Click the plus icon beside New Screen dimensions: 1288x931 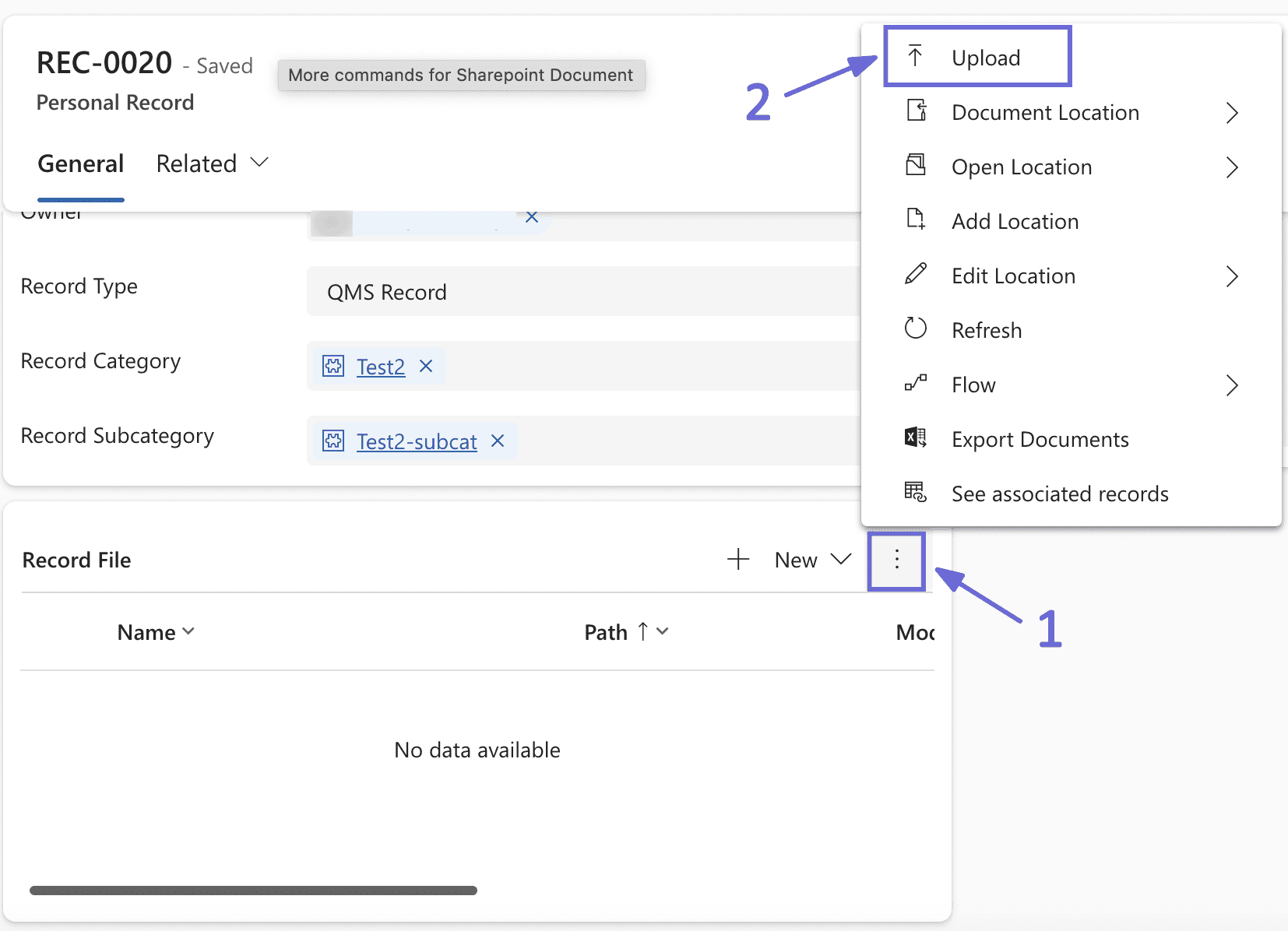(738, 560)
